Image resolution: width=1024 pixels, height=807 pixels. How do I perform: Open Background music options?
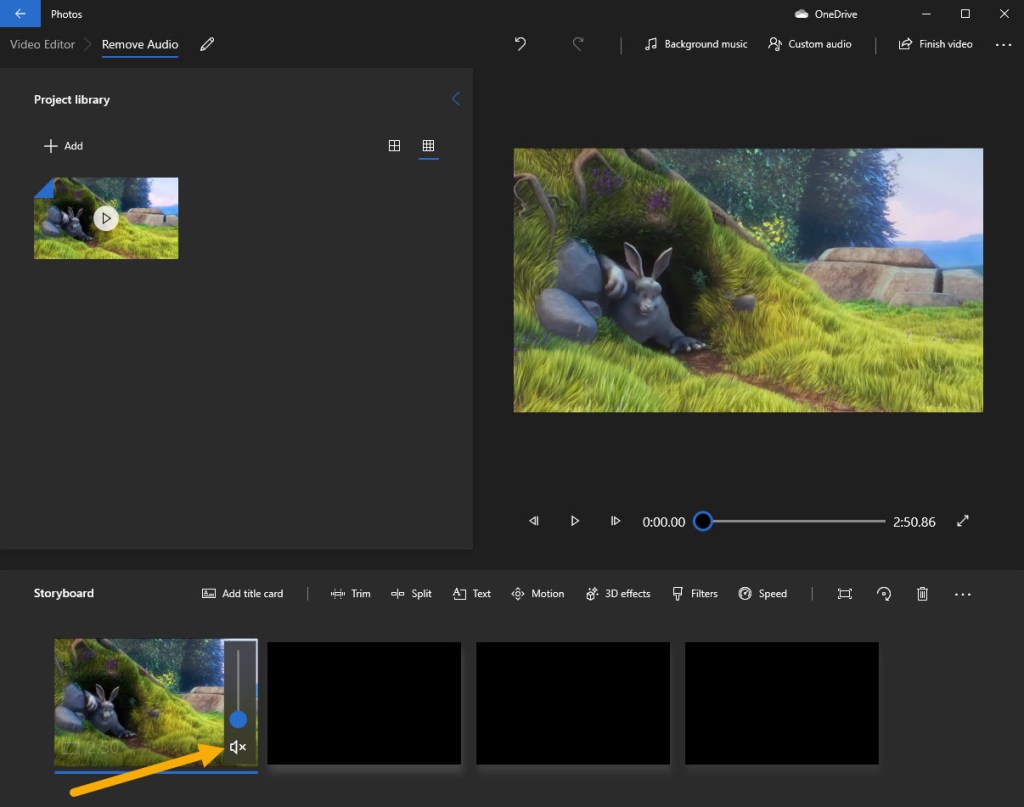tap(696, 44)
